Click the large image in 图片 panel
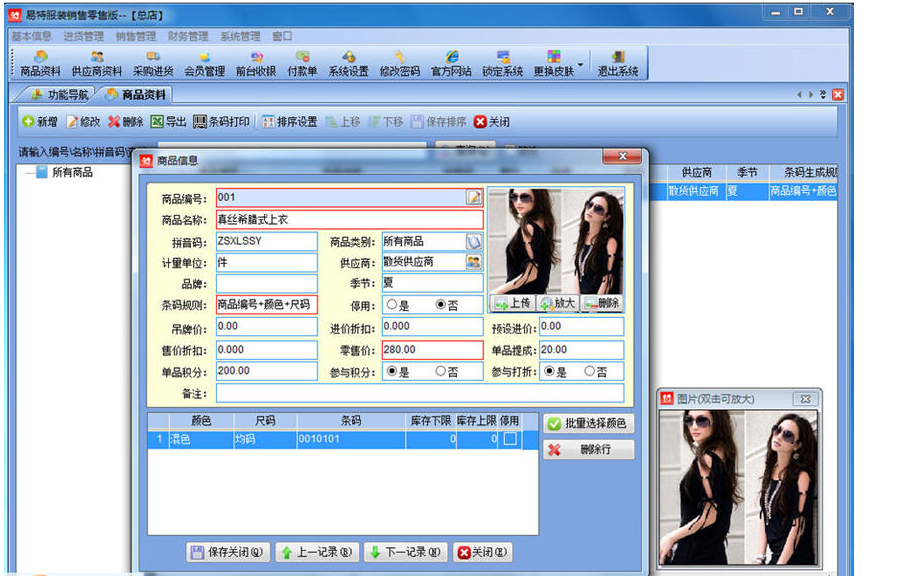This screenshot has height=576, width=909. pyautogui.click(x=739, y=487)
